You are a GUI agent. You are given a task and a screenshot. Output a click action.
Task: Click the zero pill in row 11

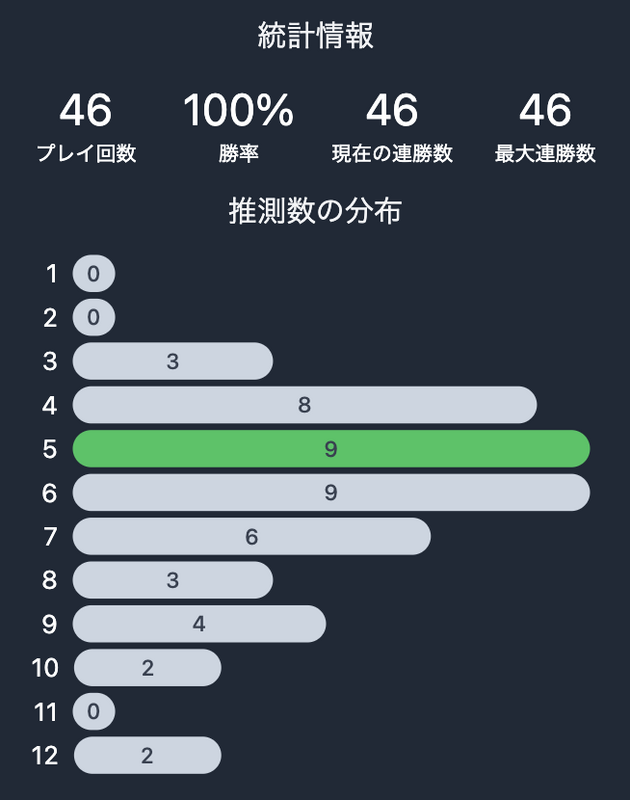(x=94, y=711)
